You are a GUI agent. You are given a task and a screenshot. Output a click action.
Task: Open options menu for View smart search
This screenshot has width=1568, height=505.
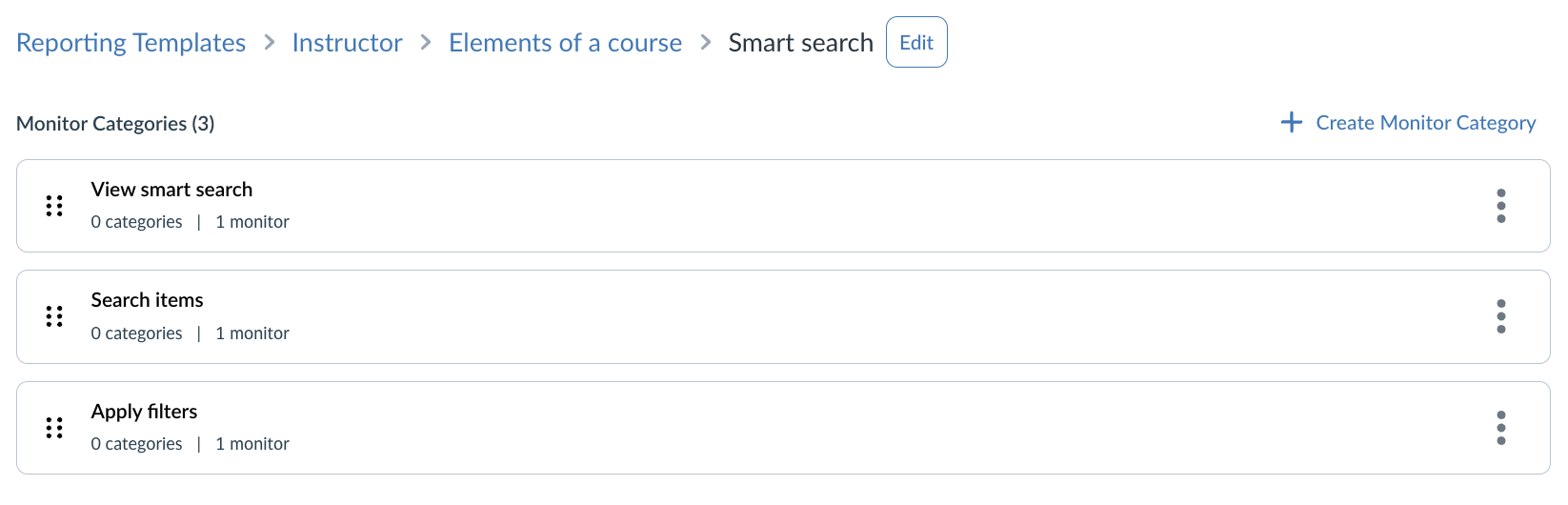[x=1500, y=206]
